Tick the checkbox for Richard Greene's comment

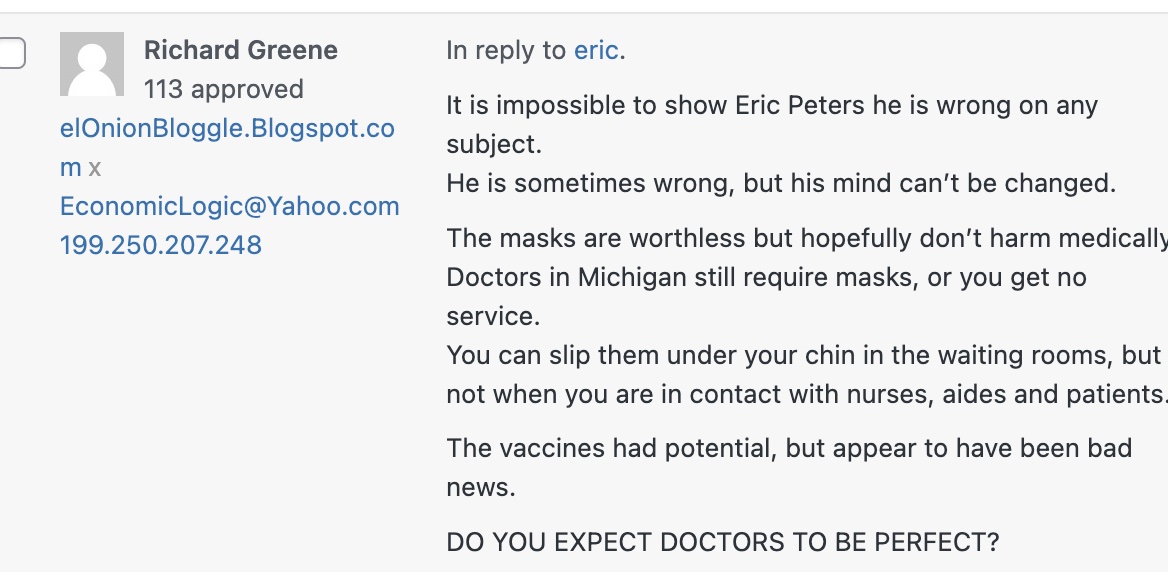(10, 52)
